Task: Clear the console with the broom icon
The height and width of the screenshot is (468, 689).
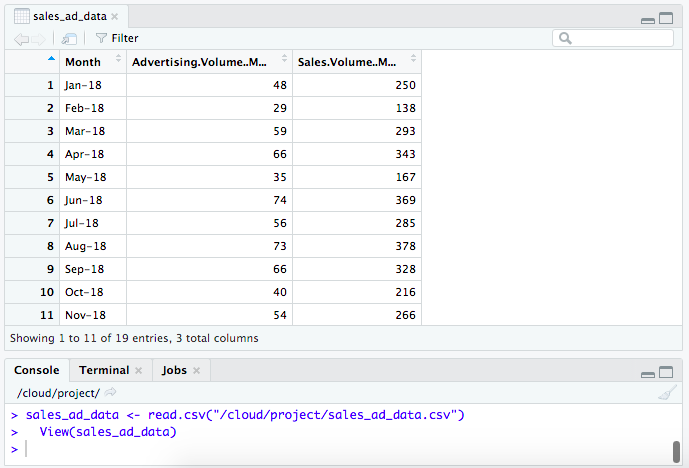Action: point(667,393)
